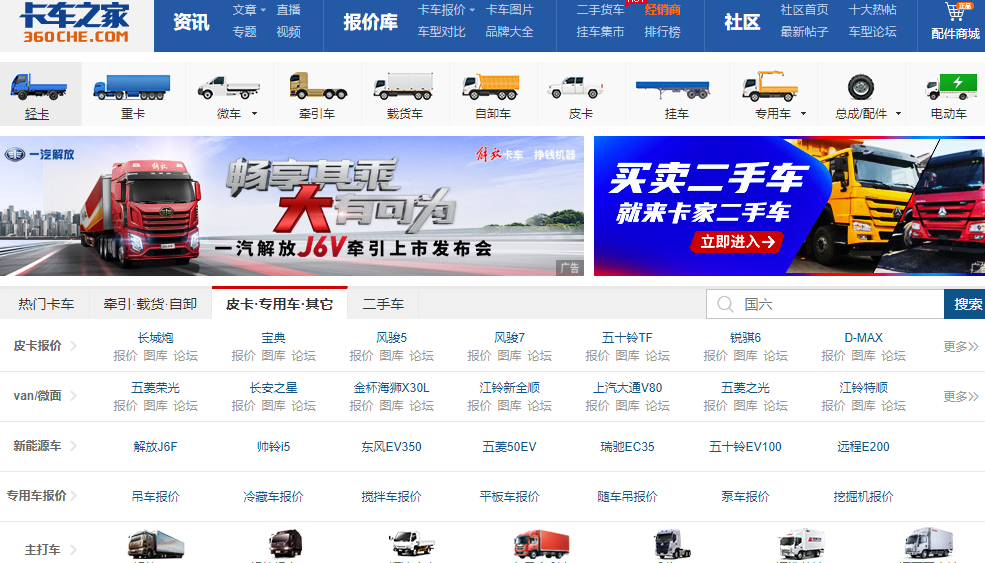Open 报价 under 宝典

(x=243, y=356)
